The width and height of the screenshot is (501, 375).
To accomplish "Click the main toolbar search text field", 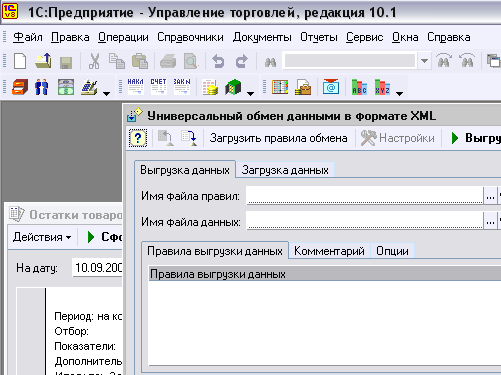I will 350,61.
